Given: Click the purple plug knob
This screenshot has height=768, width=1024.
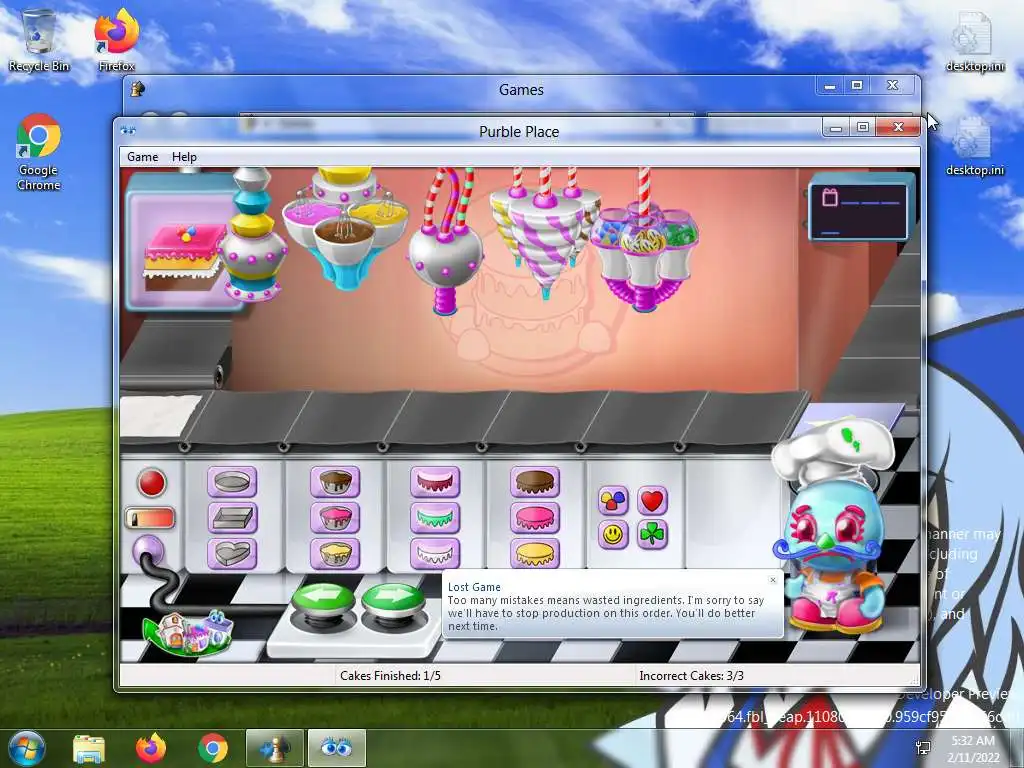Looking at the screenshot, I should coord(148,551).
